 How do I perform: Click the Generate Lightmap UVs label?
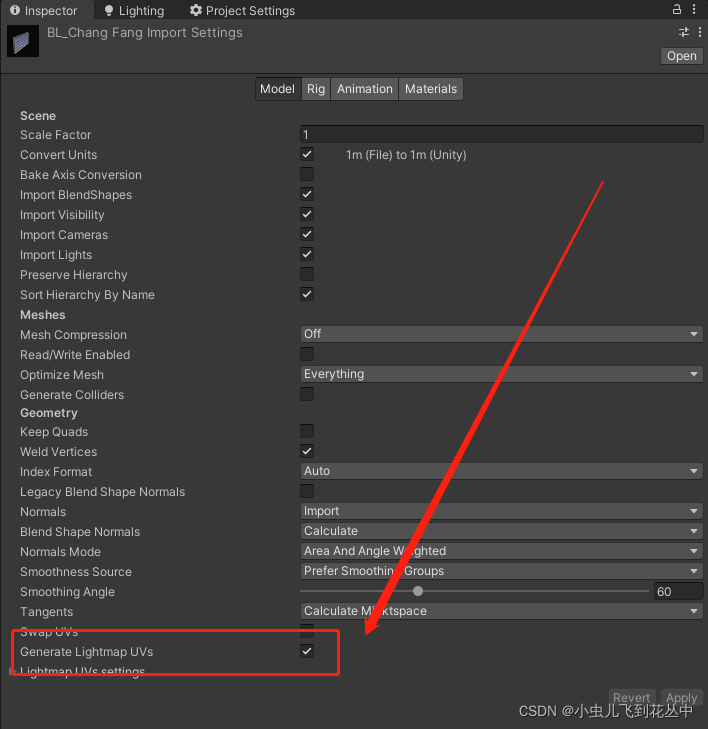86,652
